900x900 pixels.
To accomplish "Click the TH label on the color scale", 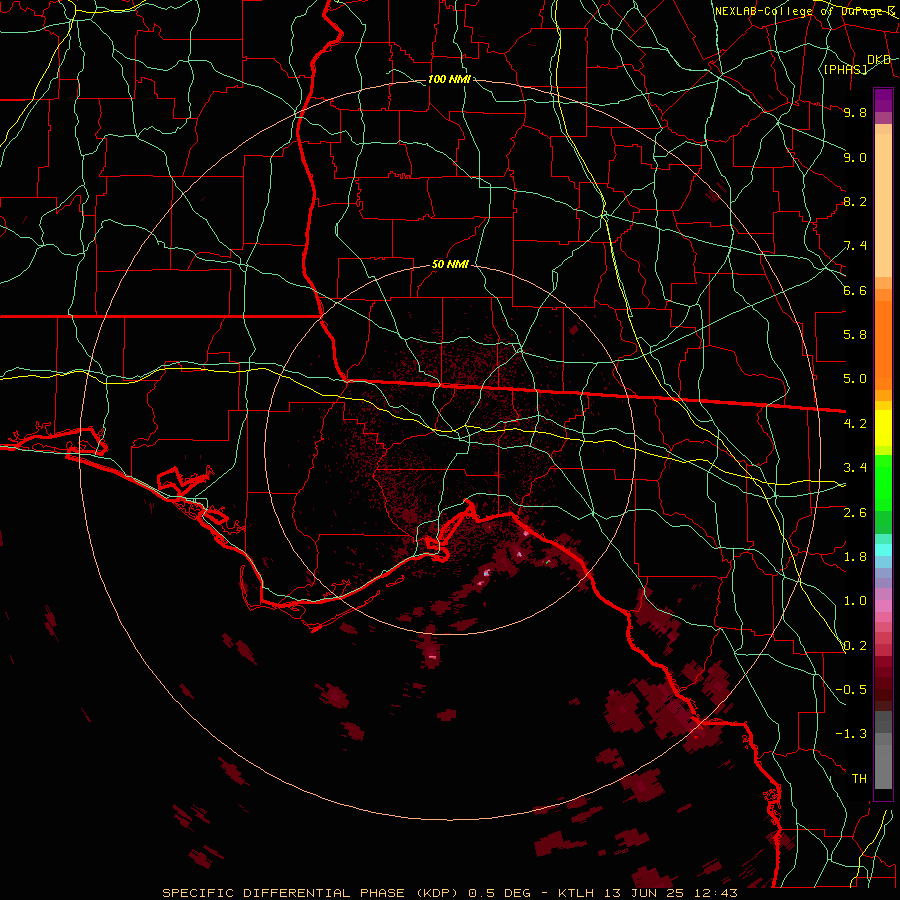I will click(x=859, y=779).
